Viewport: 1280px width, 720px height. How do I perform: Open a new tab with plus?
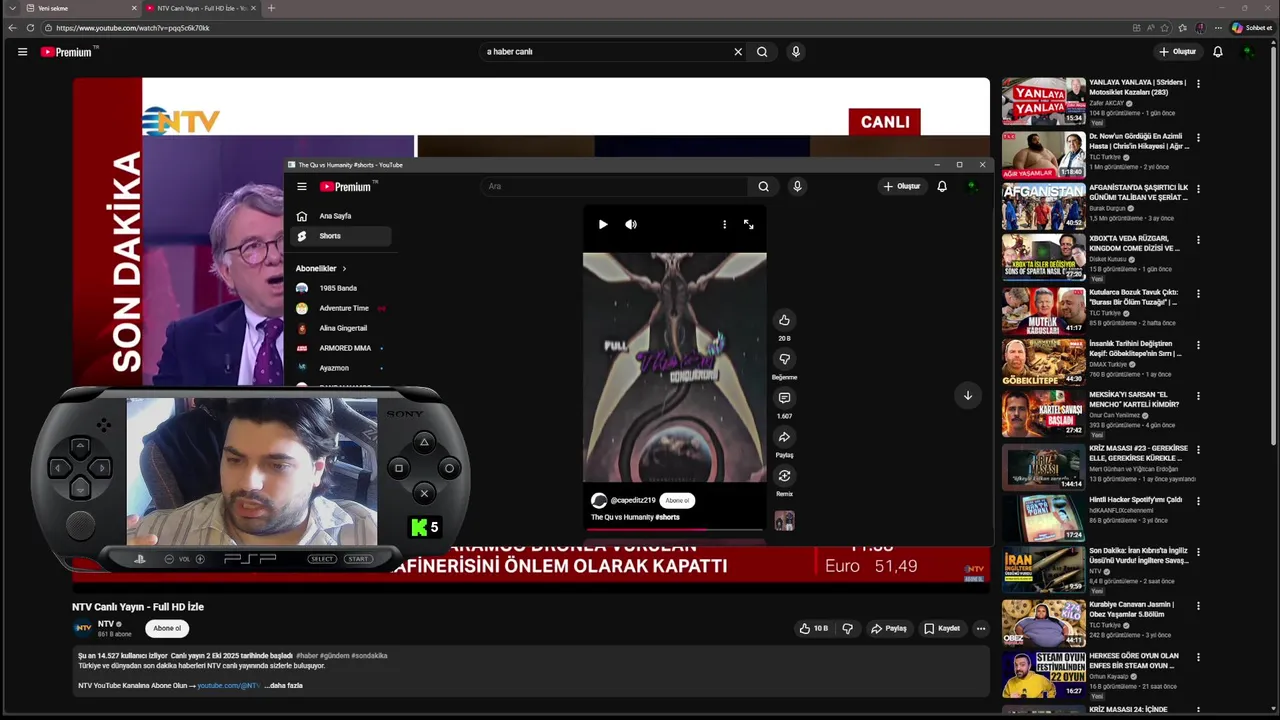point(271,8)
